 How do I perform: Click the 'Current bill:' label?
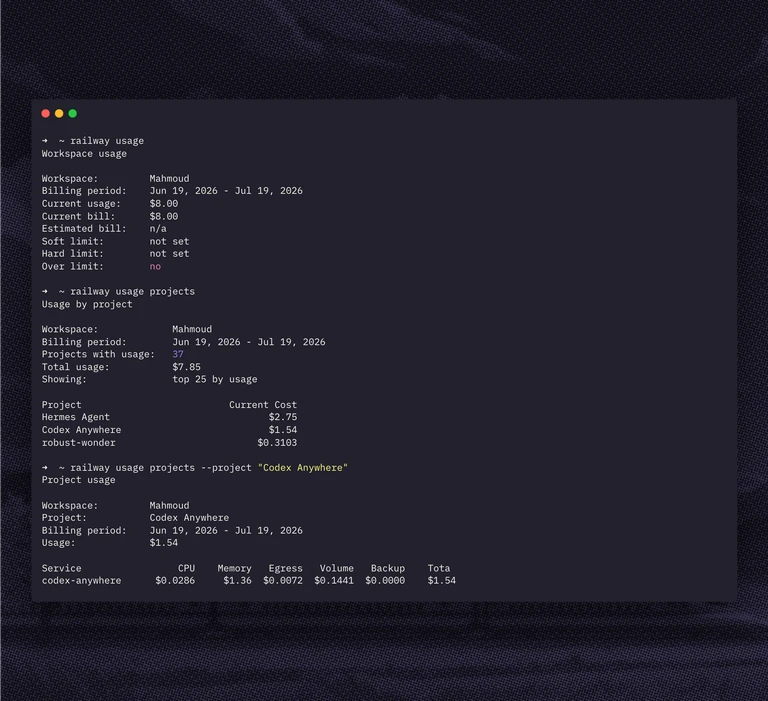point(78,217)
